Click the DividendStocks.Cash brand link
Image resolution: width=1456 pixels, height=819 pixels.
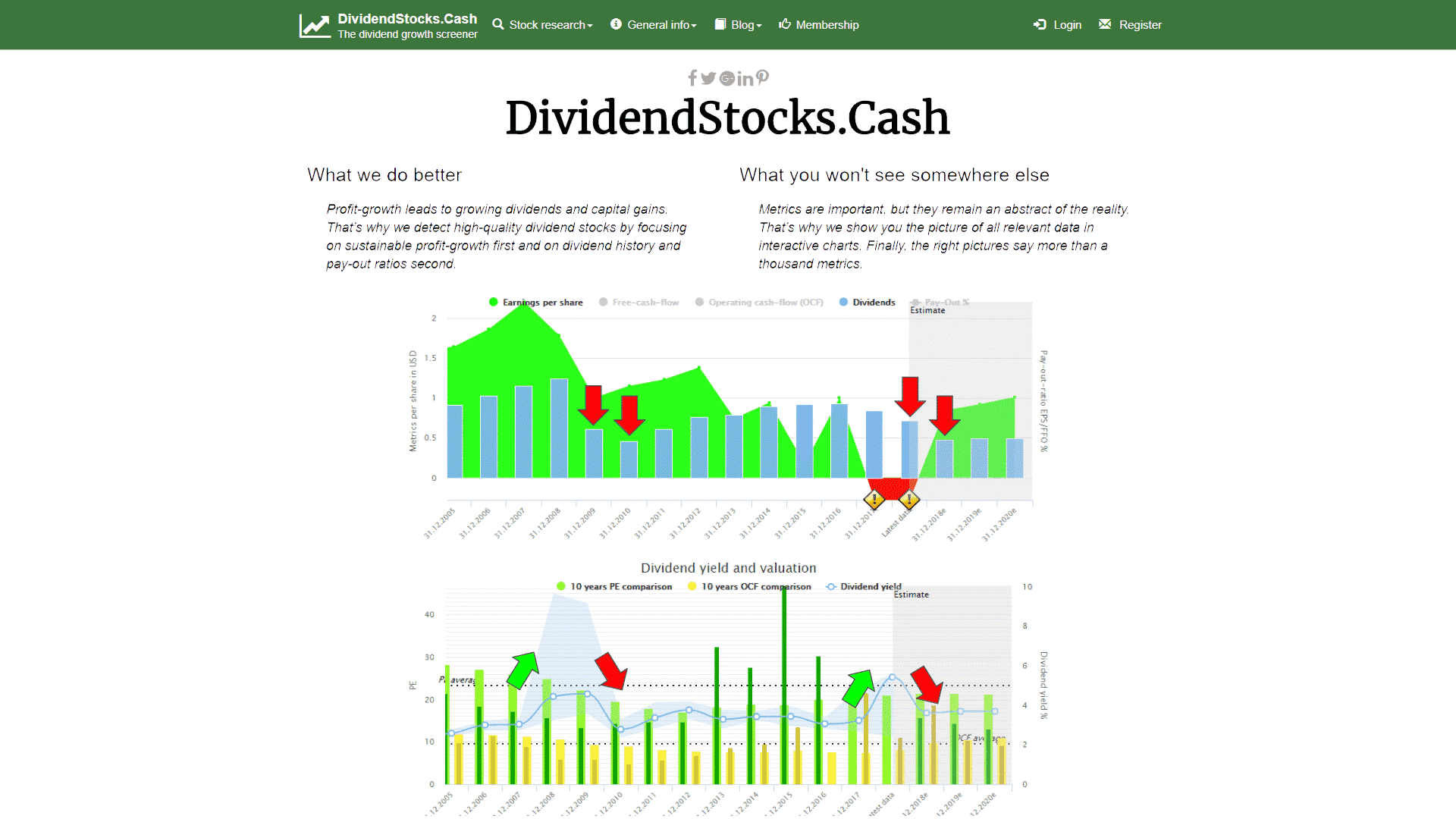coord(407,19)
